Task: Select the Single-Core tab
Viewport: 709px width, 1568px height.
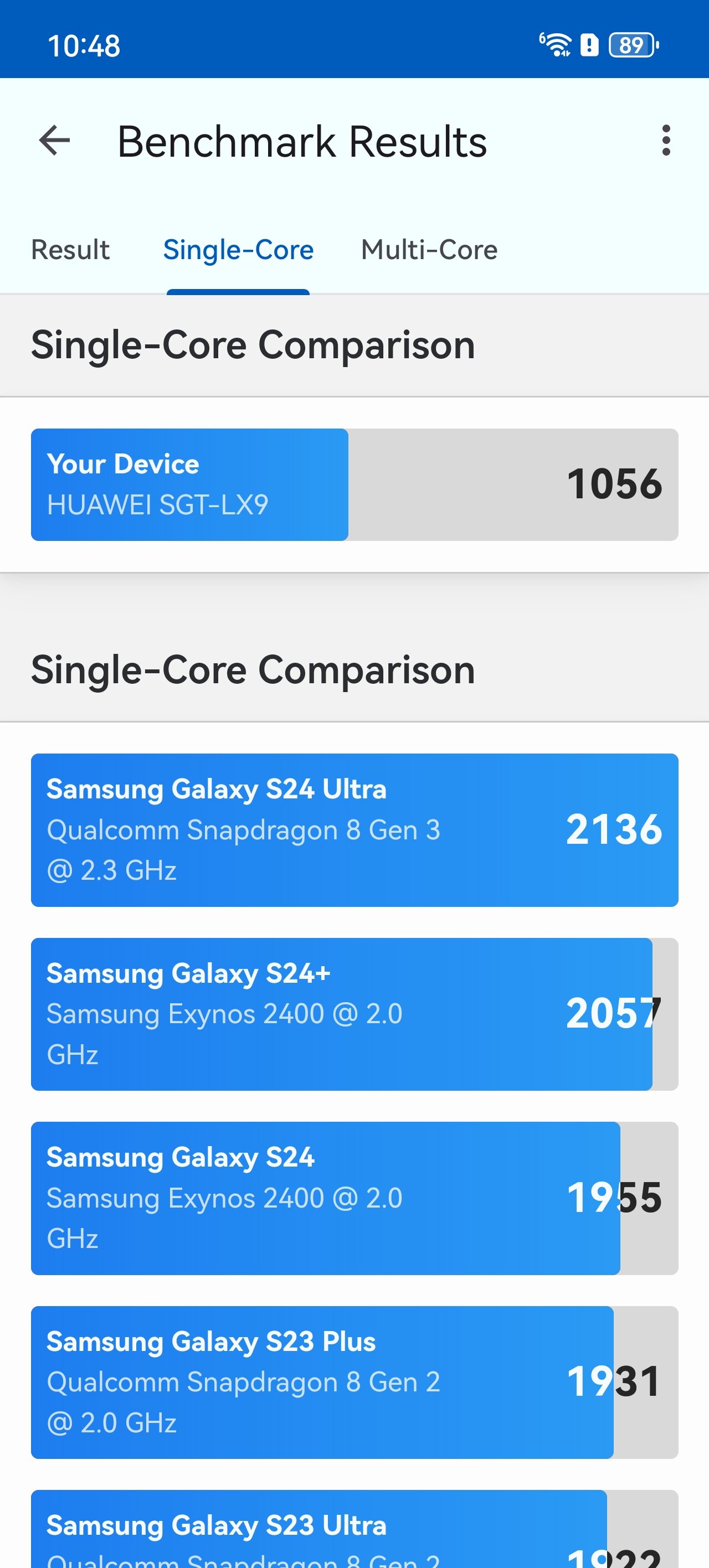Action: tap(238, 250)
